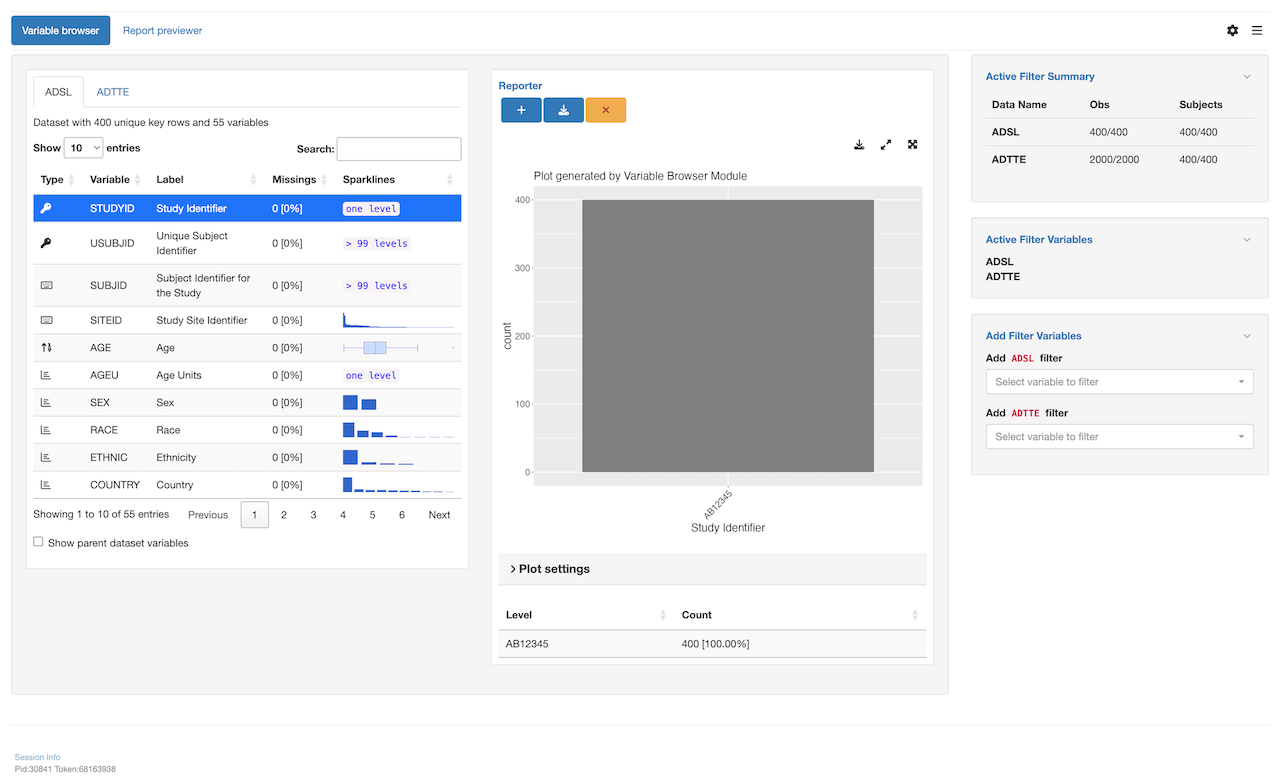
Task: Collapse the Active Filter Summary panel
Action: tap(1246, 77)
